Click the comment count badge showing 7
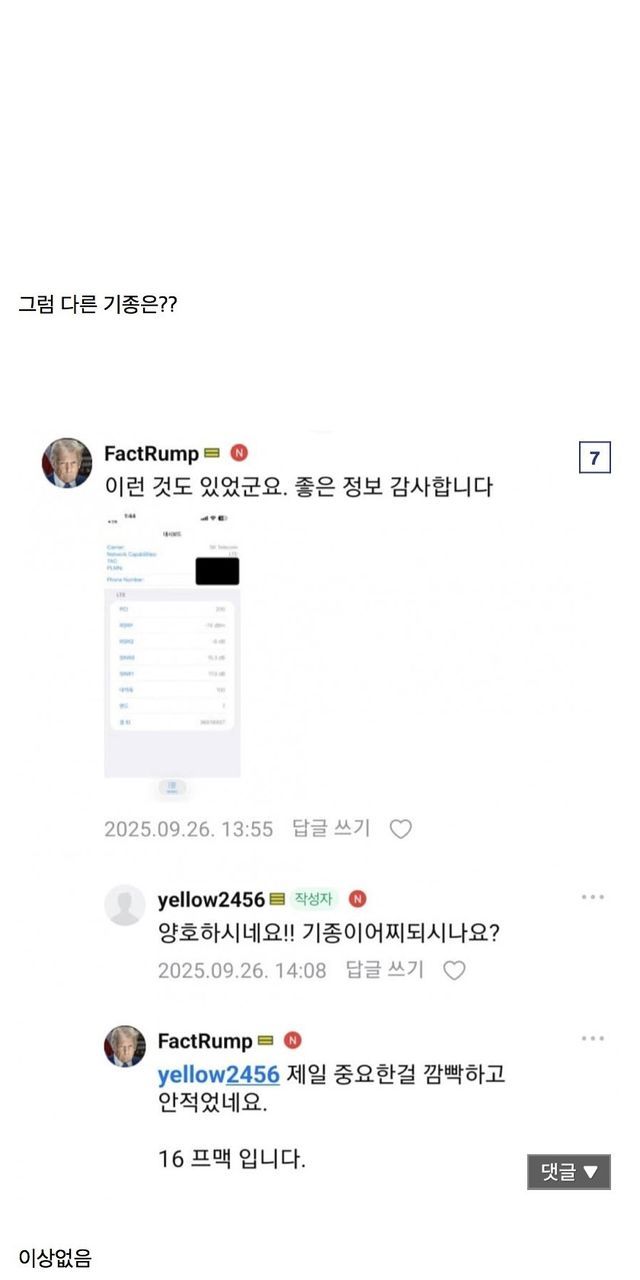The width and height of the screenshot is (640, 1280). [x=594, y=458]
